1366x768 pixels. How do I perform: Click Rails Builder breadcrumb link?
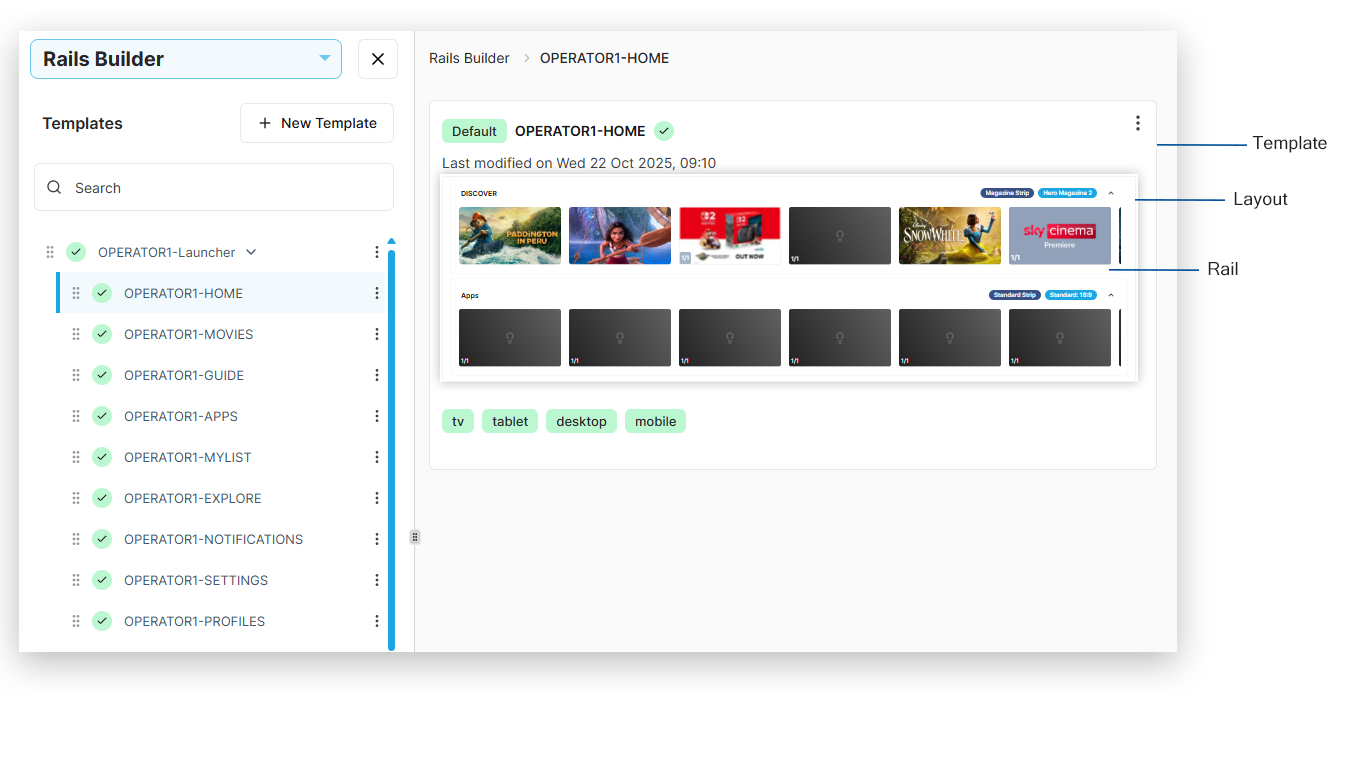(469, 58)
